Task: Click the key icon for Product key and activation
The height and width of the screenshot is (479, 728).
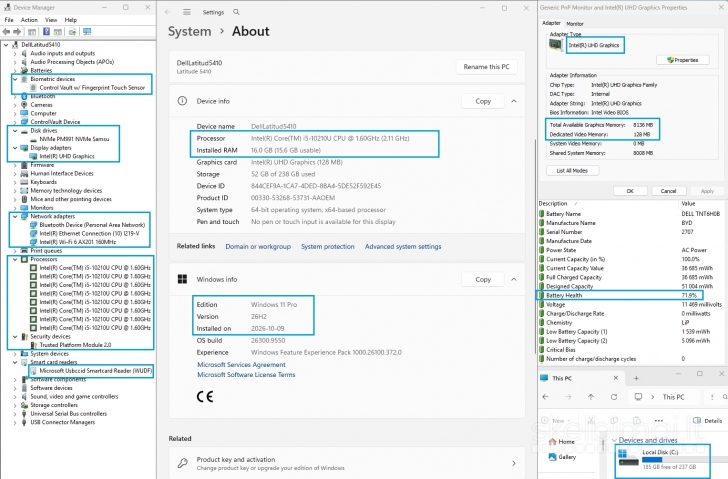Action: (x=183, y=463)
